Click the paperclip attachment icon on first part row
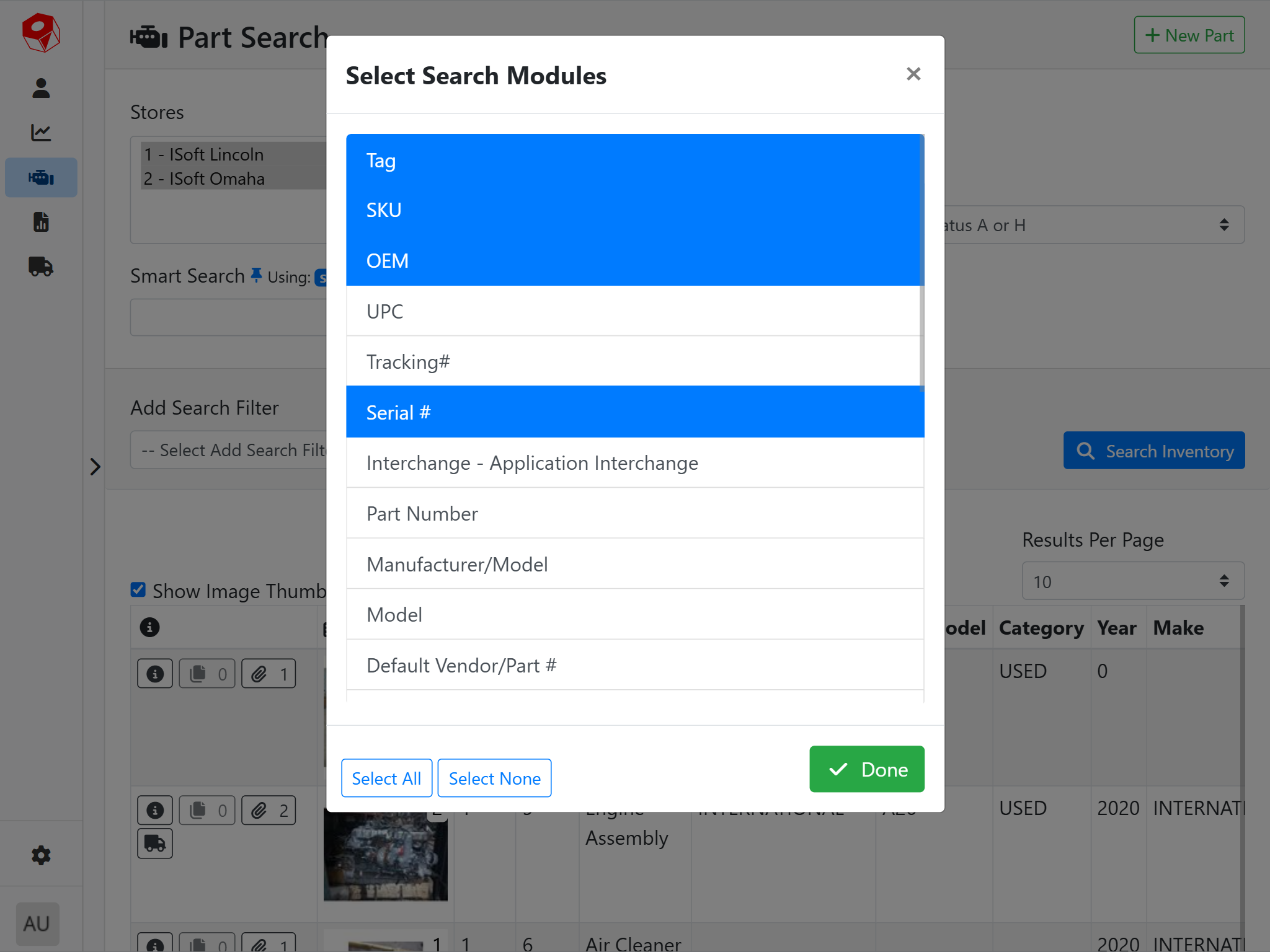Viewport: 1270px width, 952px height. pyautogui.click(x=268, y=673)
